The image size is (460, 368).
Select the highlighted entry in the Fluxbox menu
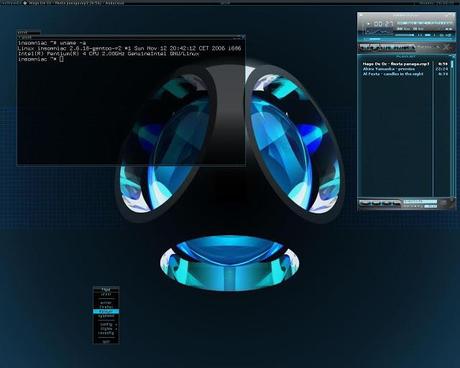[x=106, y=311]
